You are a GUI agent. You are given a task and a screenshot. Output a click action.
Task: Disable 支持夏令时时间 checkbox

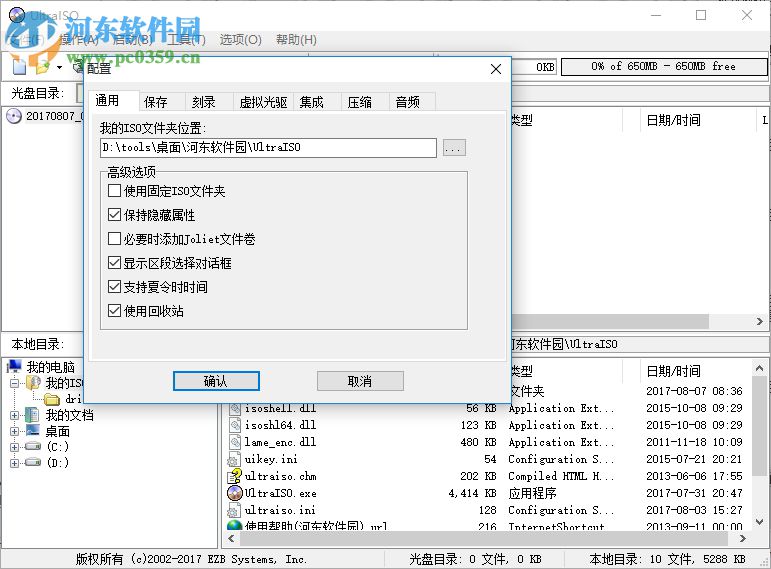point(114,287)
